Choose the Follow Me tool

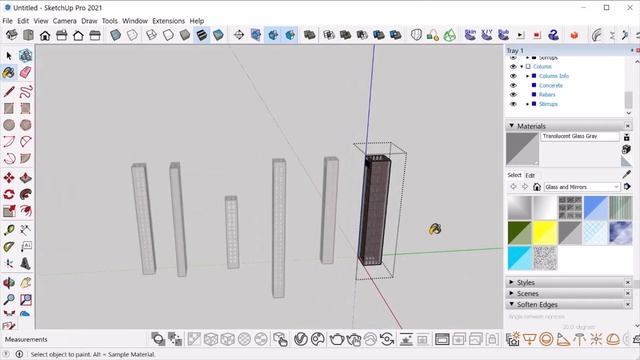[25, 194]
